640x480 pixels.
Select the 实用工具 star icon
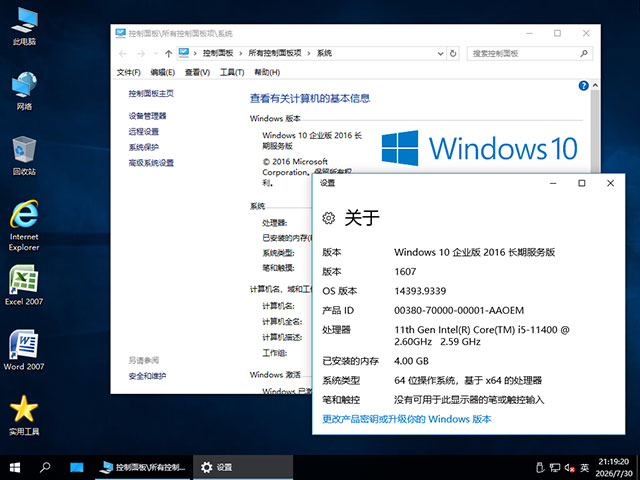coord(24,415)
